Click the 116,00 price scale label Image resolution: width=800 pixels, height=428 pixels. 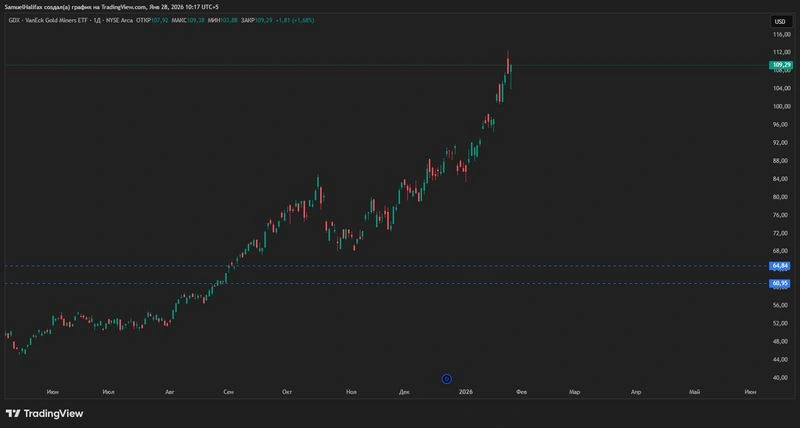tap(781, 34)
